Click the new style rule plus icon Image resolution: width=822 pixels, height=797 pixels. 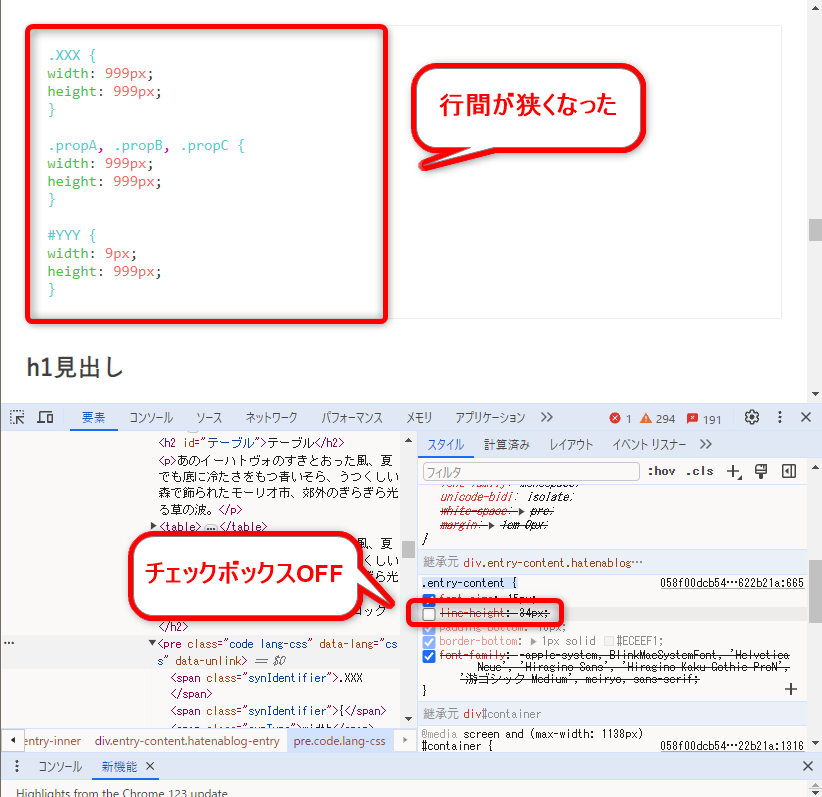(x=734, y=471)
